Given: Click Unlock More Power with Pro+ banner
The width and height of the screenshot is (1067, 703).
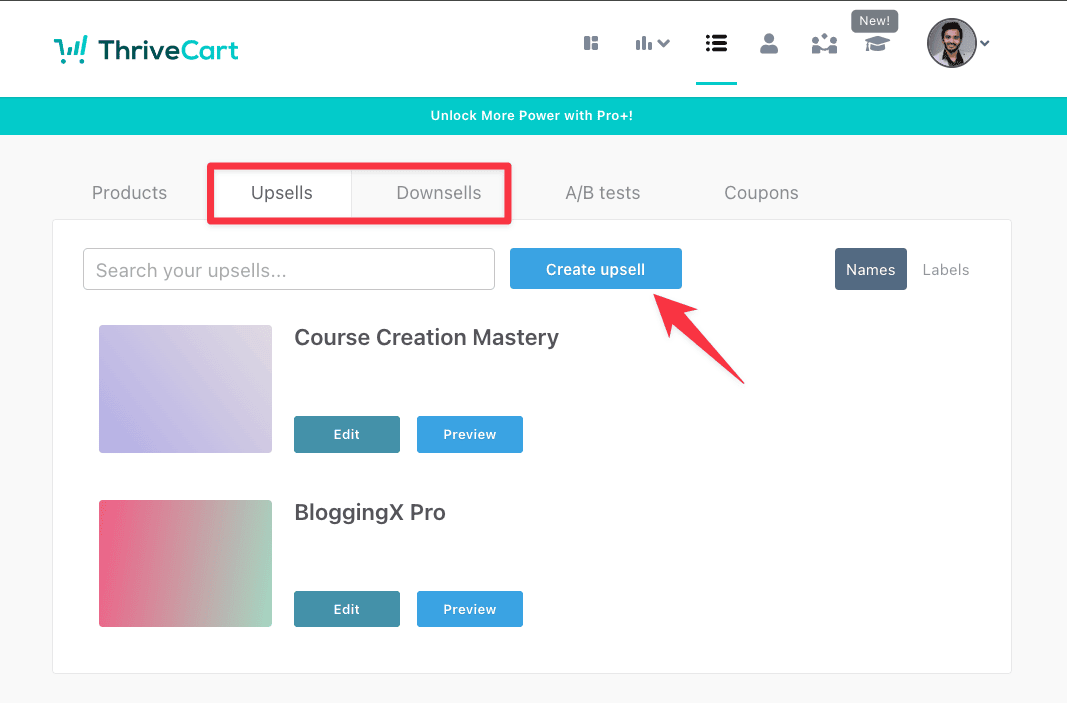Looking at the screenshot, I should coord(531,116).
